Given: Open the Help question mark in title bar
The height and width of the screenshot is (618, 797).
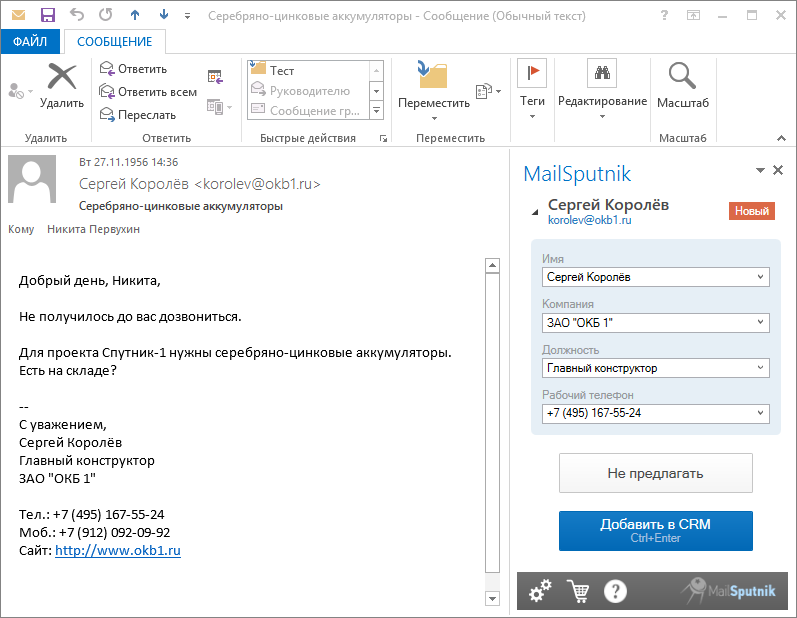Looking at the screenshot, I should [x=664, y=15].
